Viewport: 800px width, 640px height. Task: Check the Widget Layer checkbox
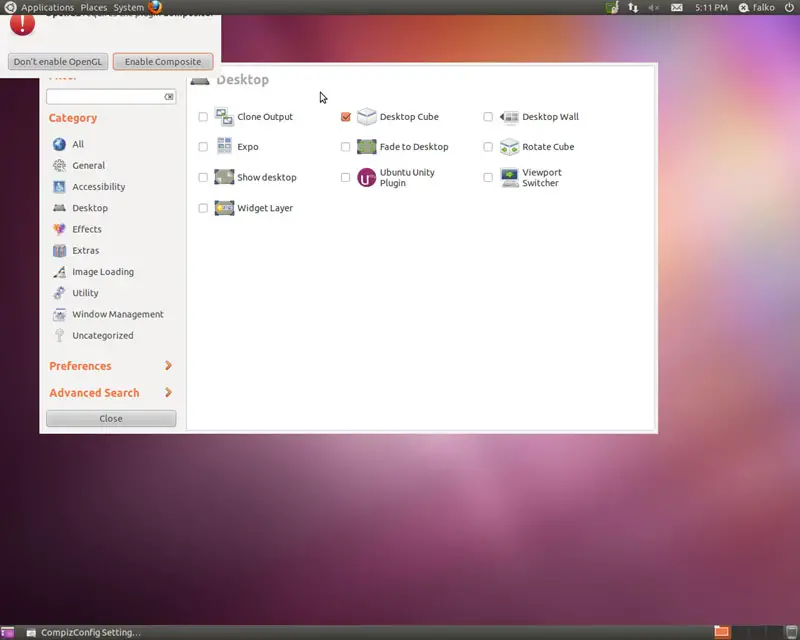[203, 208]
